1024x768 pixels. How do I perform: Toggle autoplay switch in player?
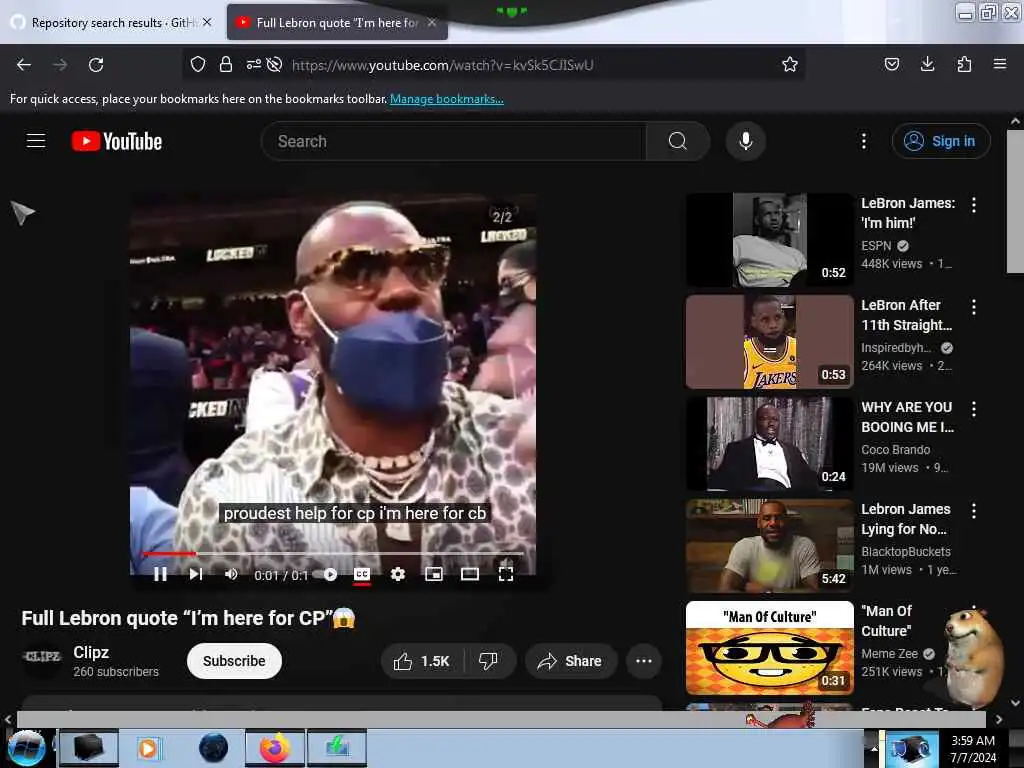click(325, 575)
